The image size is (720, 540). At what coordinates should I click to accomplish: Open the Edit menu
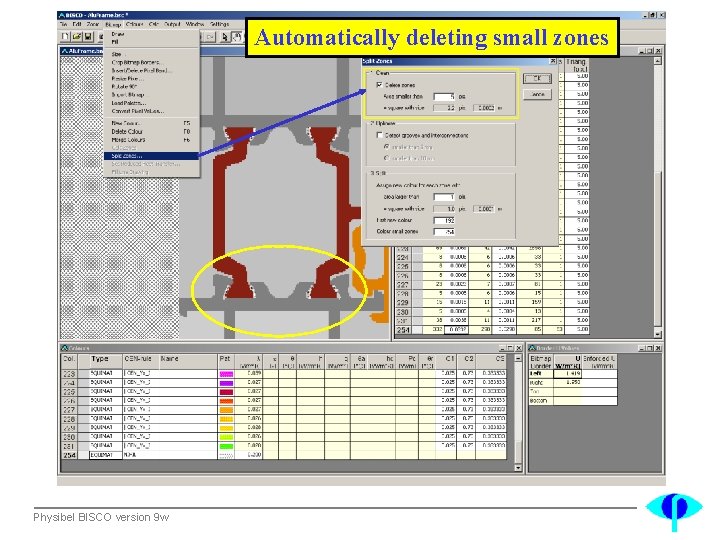tap(77, 24)
